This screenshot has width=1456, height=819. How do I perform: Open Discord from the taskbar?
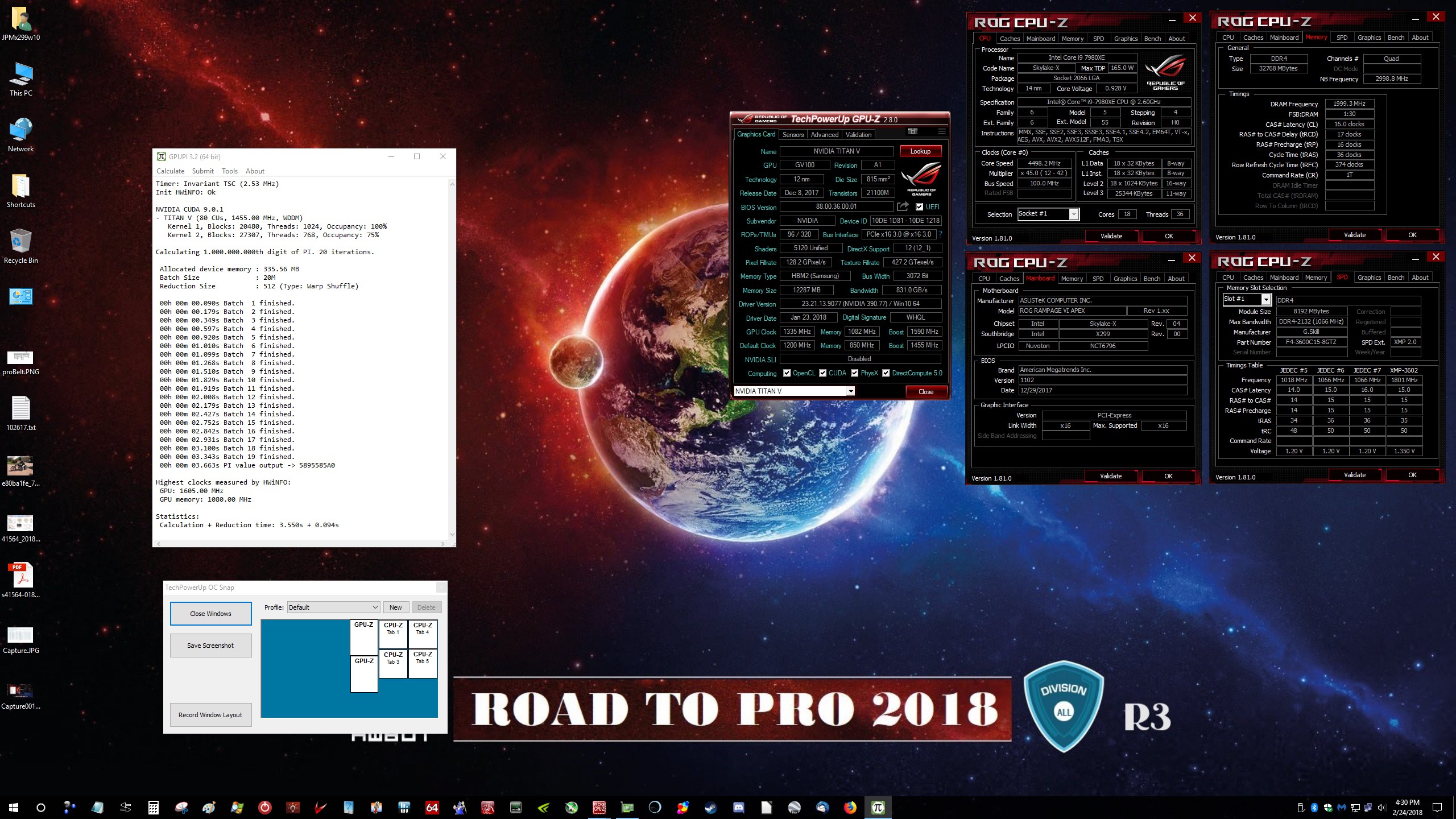click(x=739, y=807)
